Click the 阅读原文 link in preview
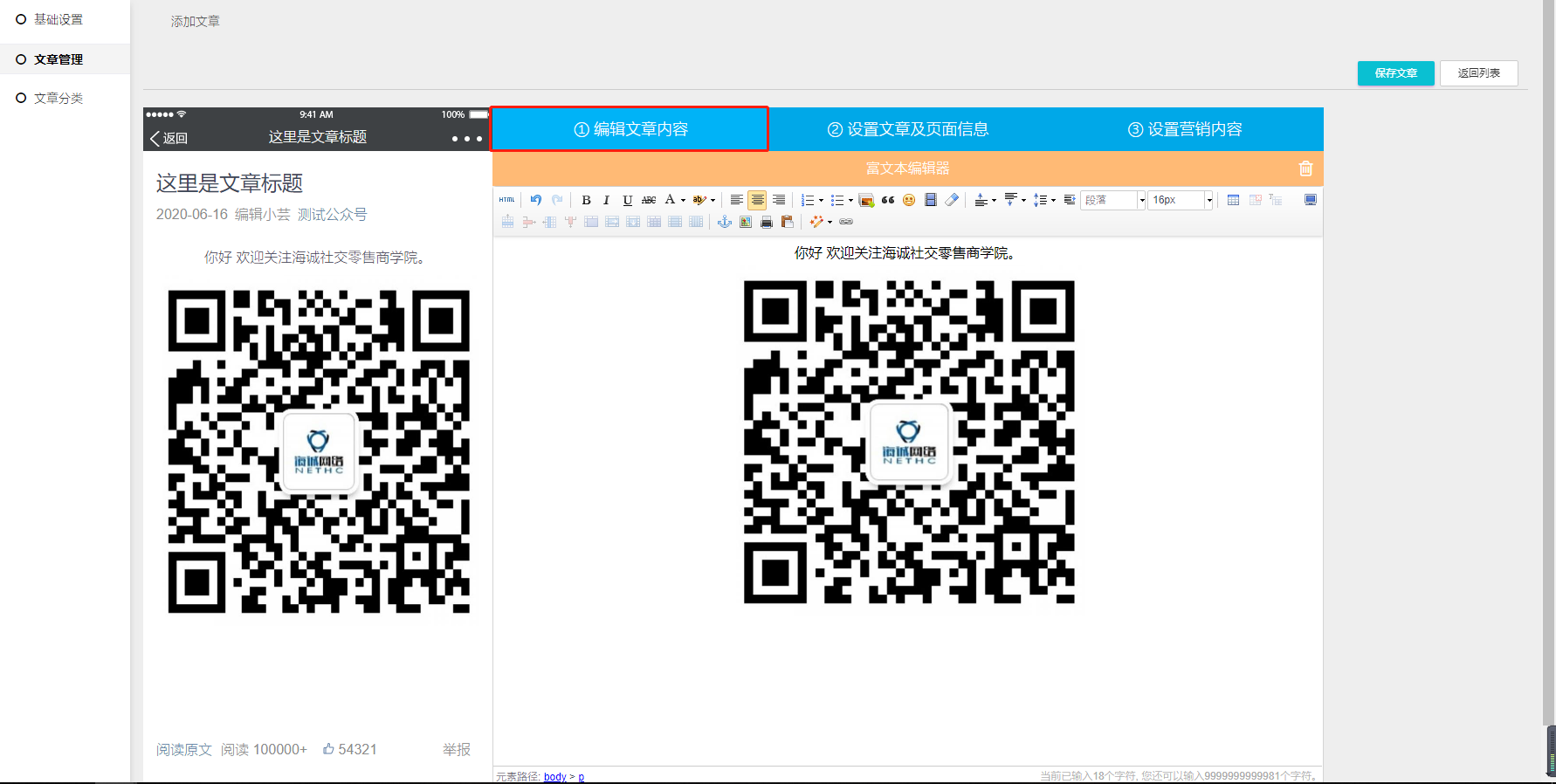The height and width of the screenshot is (784, 1556). [184, 749]
